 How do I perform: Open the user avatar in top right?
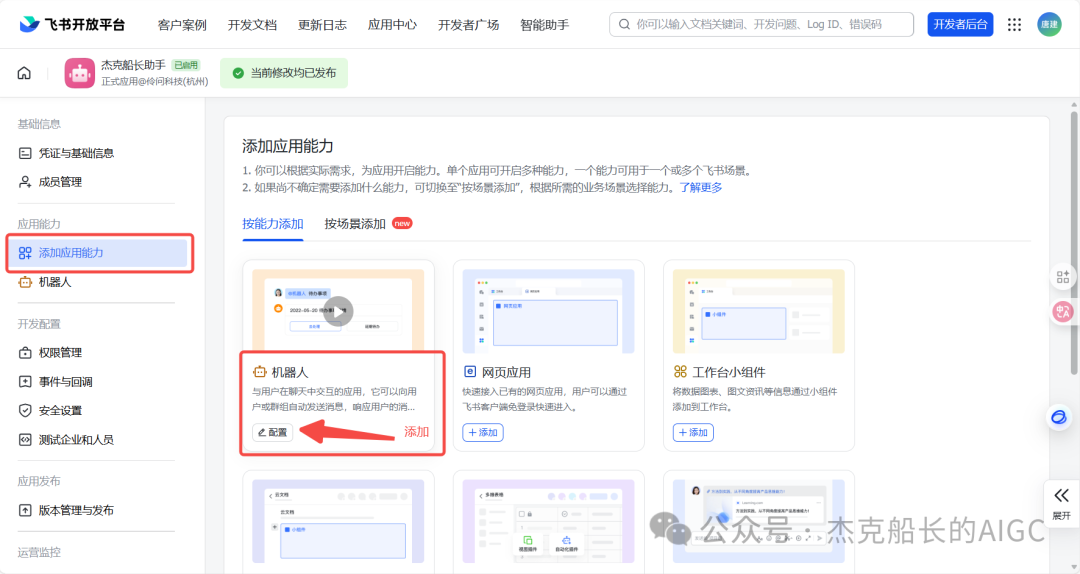(x=1049, y=24)
